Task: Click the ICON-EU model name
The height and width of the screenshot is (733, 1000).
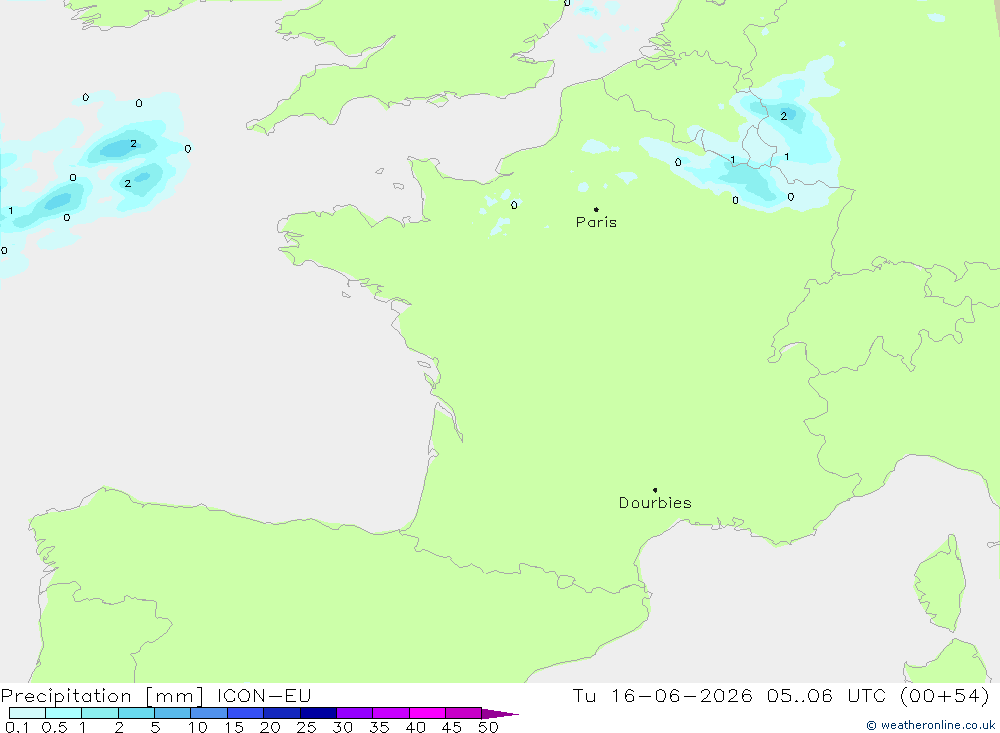Action: tap(264, 695)
